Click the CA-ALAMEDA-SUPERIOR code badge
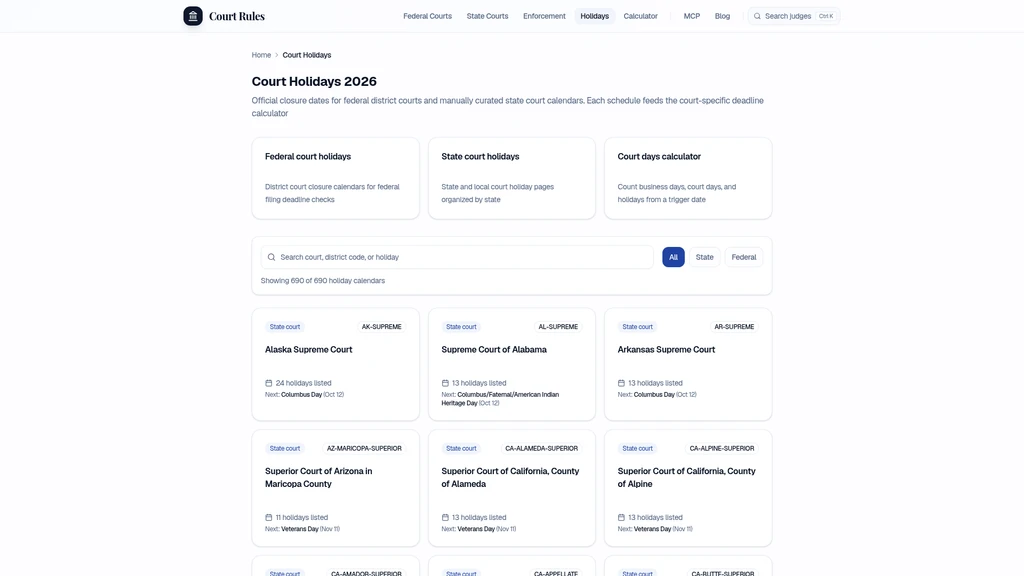 pos(541,449)
